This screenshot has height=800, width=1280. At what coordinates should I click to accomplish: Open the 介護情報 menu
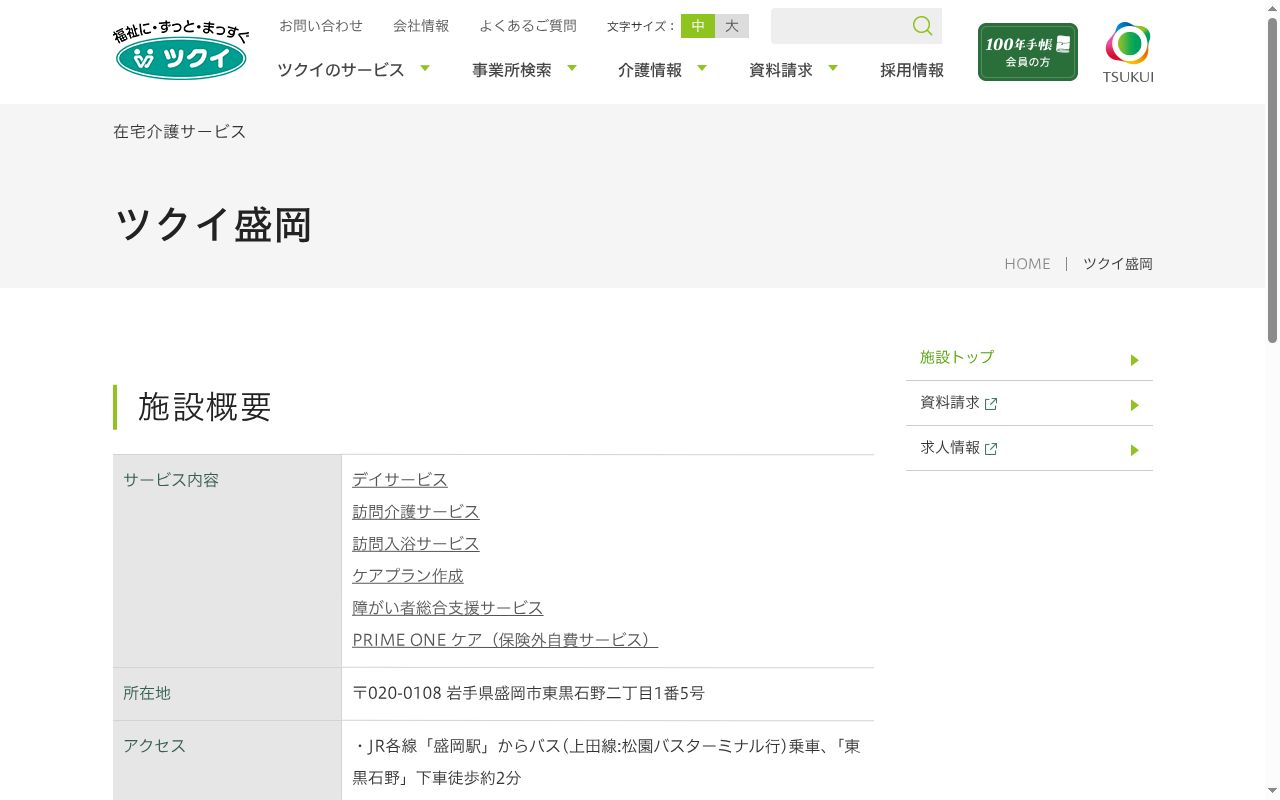(x=650, y=70)
